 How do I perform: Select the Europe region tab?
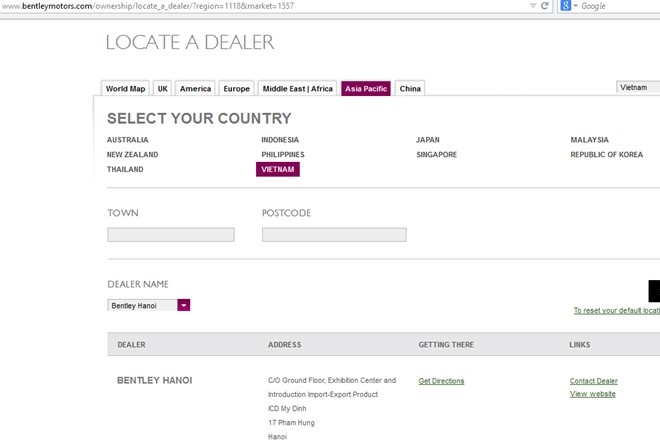(x=236, y=89)
